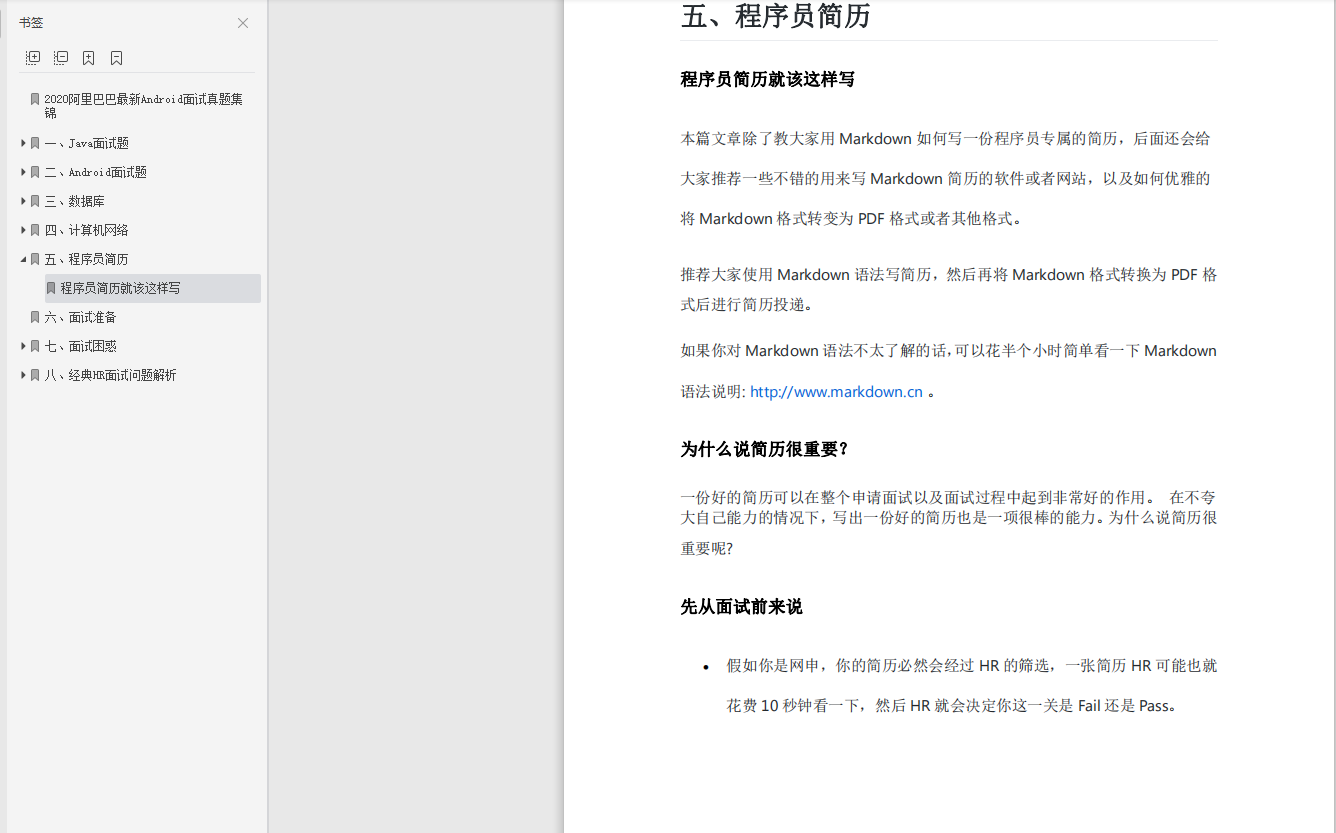This screenshot has width=1336, height=833.
Task: Click line starting 一份好的简历可以在整个
Action: [948, 497]
